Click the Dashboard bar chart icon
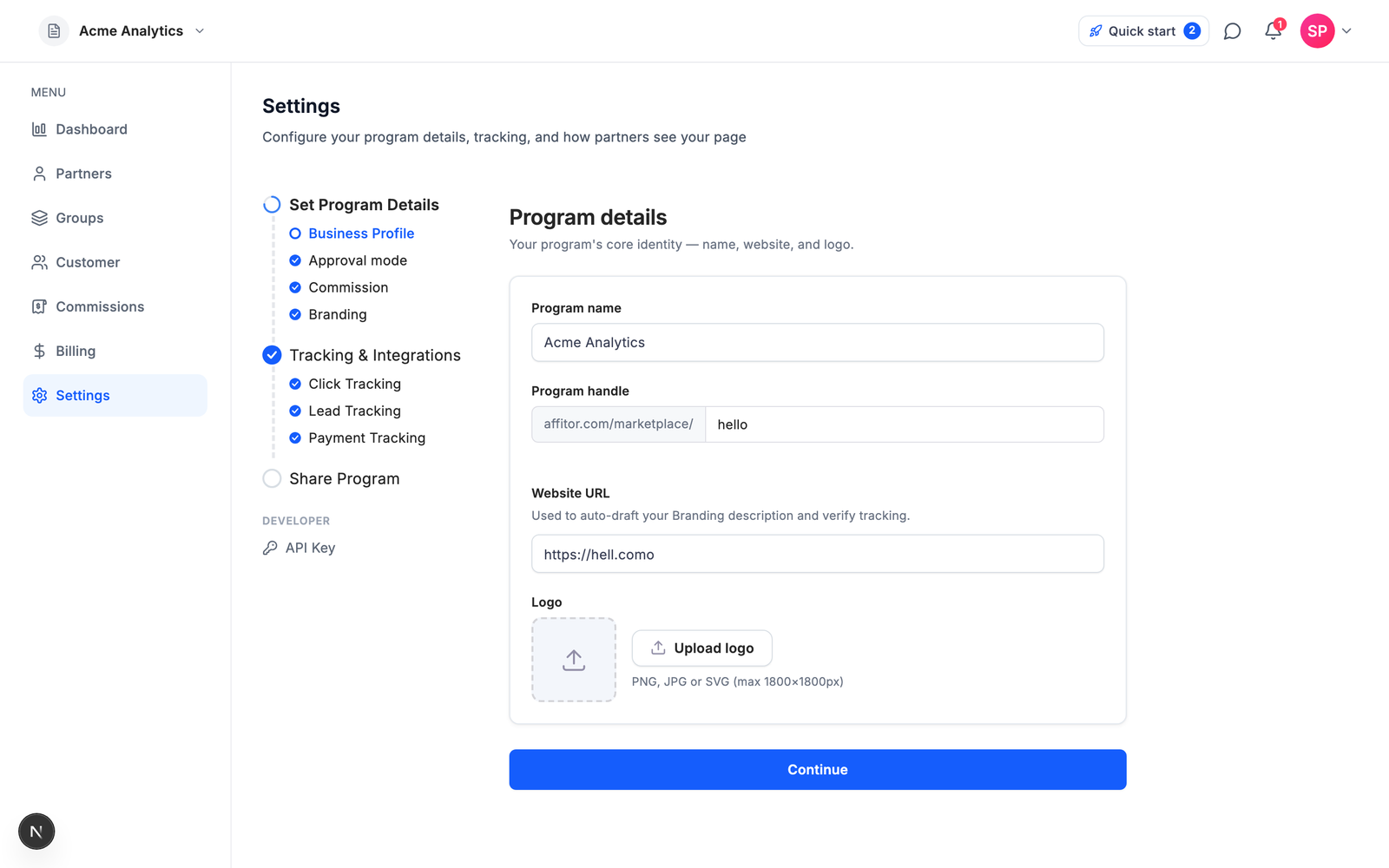 tap(39, 129)
